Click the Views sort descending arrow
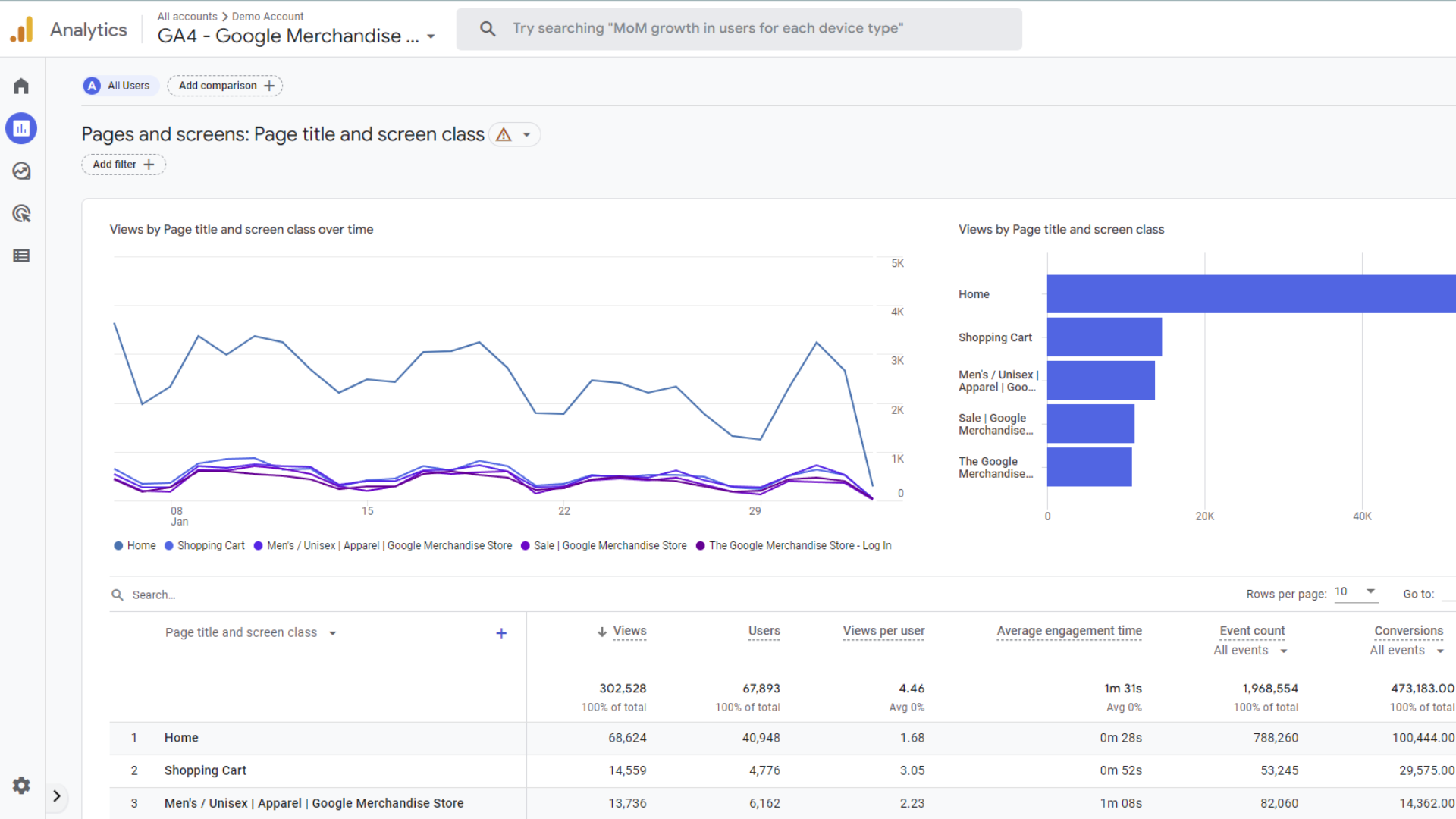 pyautogui.click(x=602, y=632)
